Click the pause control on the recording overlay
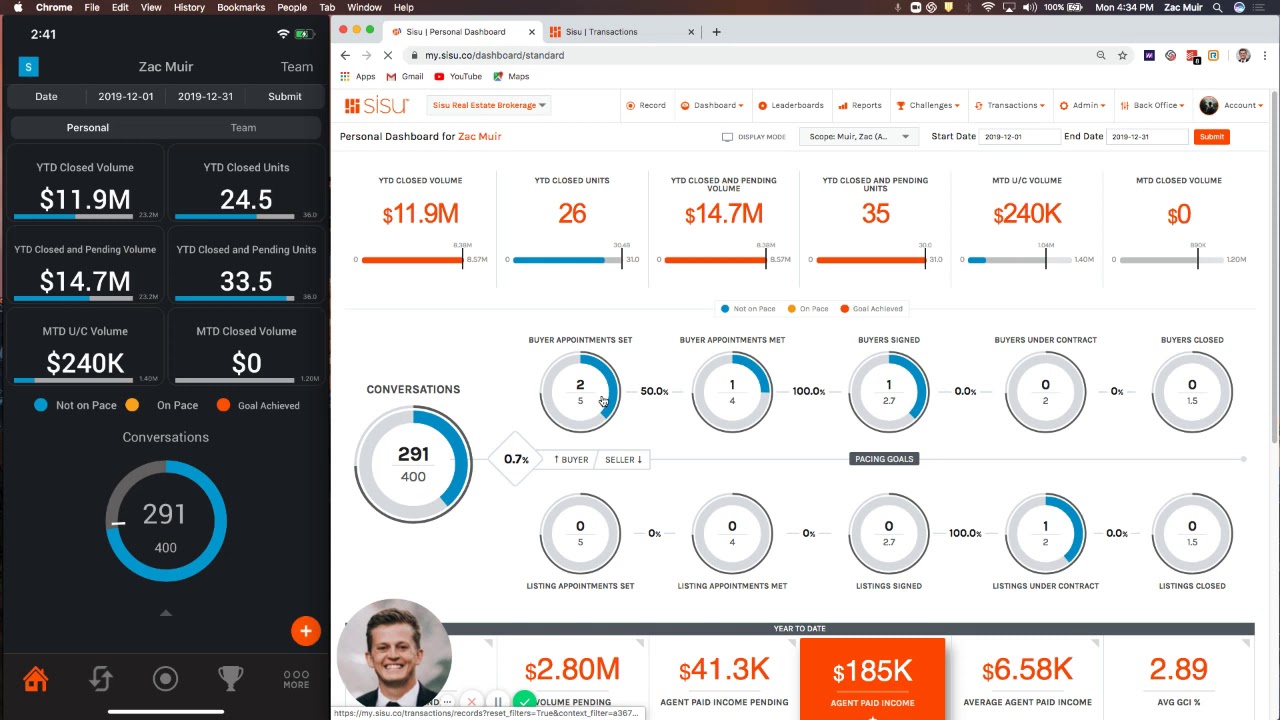The height and width of the screenshot is (720, 1280). (x=498, y=702)
